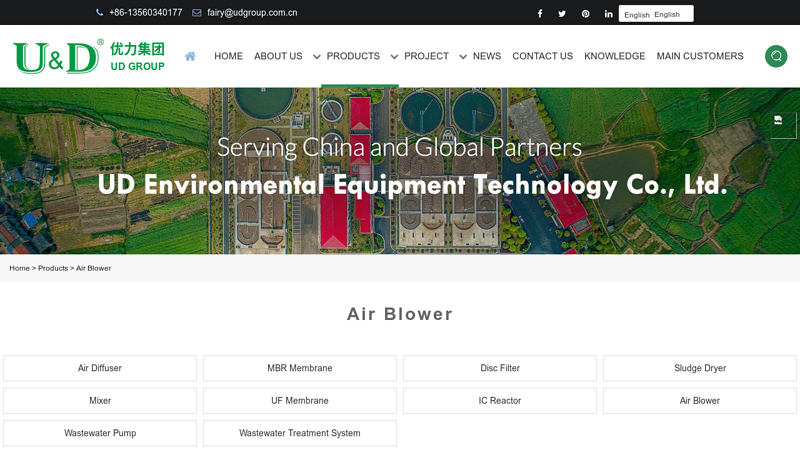Screen dimensions: 800x450
Task: Open the PRODUCTS menu item
Action: point(353,56)
